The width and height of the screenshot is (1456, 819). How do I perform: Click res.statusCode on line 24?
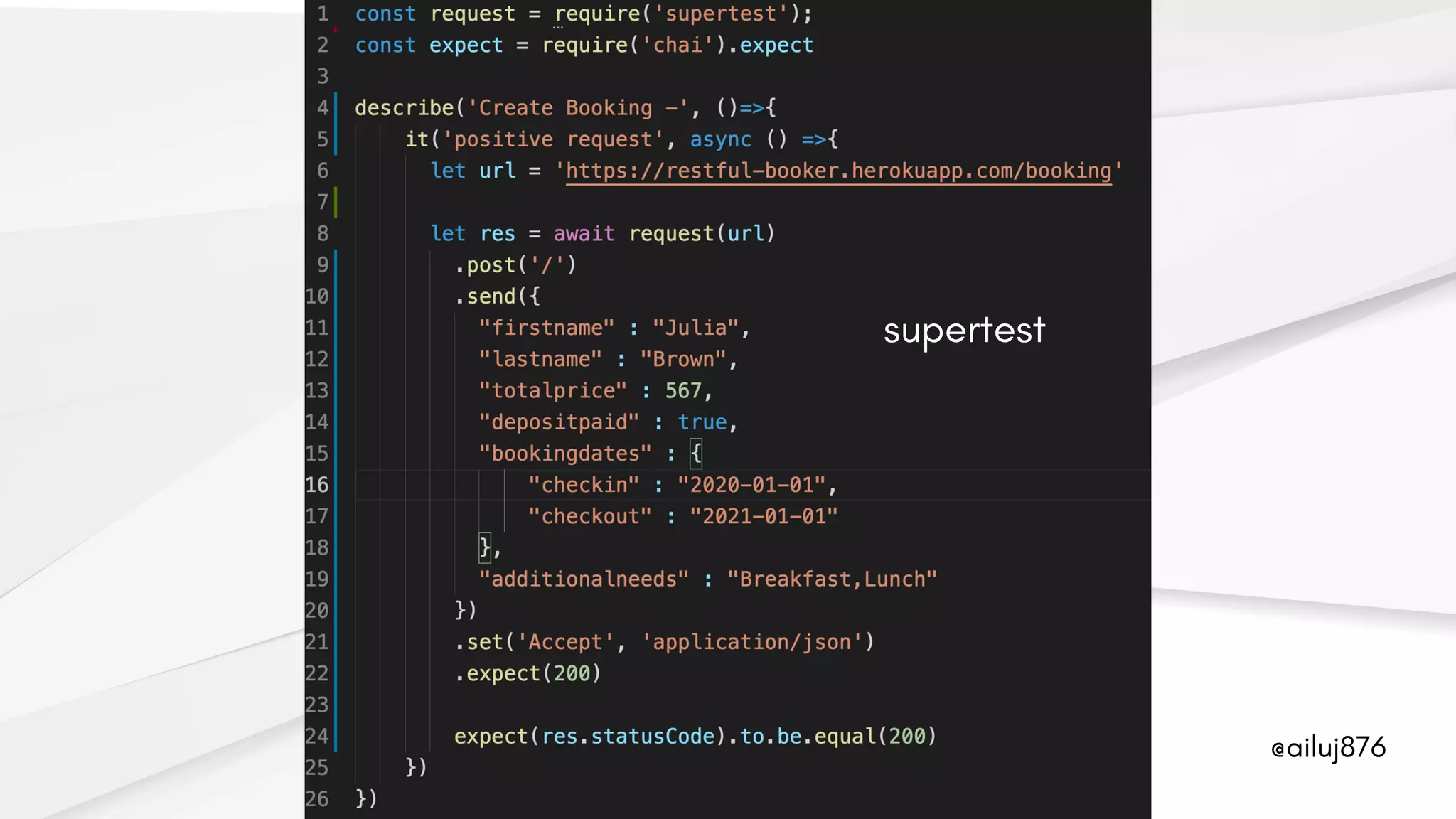tap(628, 737)
